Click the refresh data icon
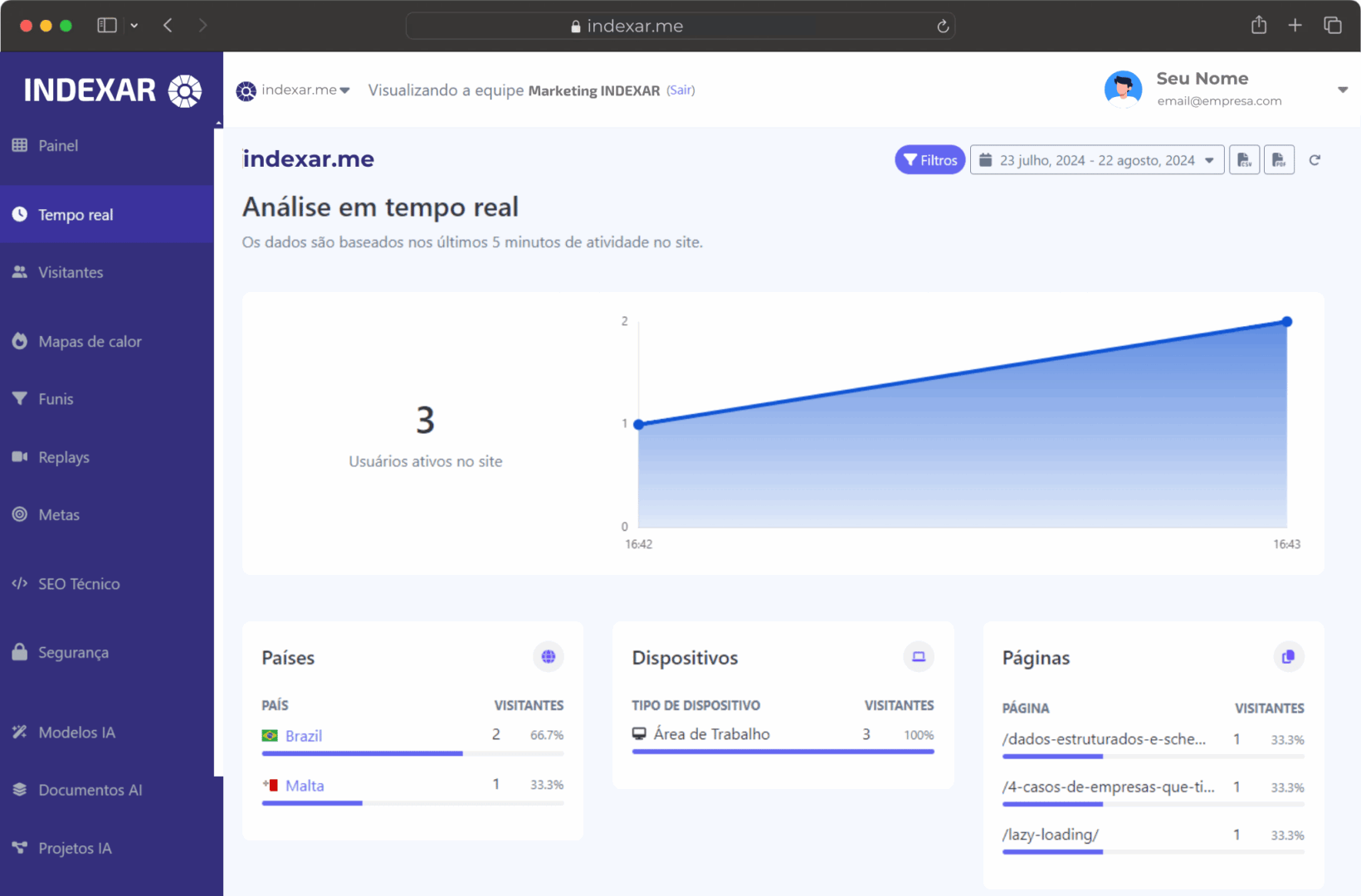The height and width of the screenshot is (896, 1361). [x=1315, y=160]
